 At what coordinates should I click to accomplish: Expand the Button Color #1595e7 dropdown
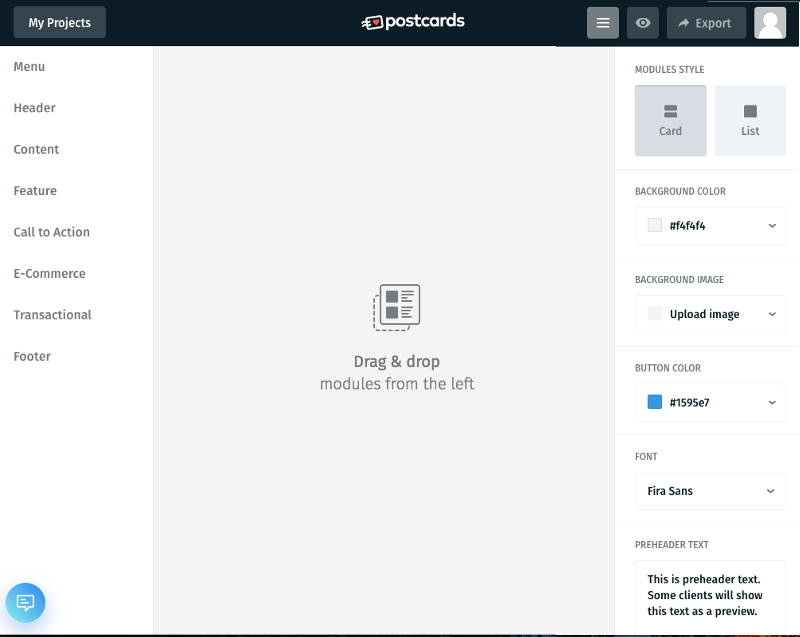tap(710, 403)
